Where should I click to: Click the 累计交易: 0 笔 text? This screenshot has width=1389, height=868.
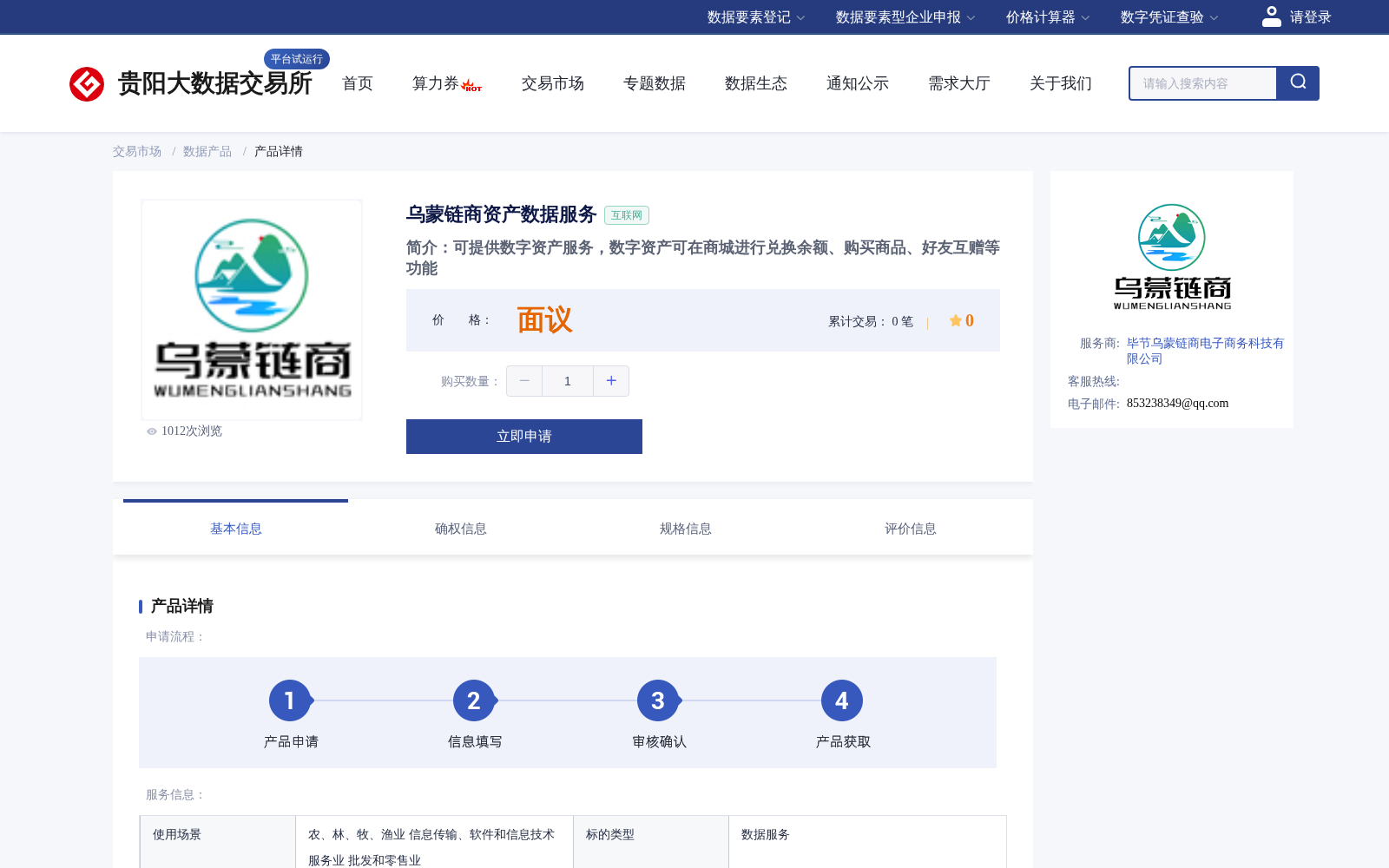(871, 321)
